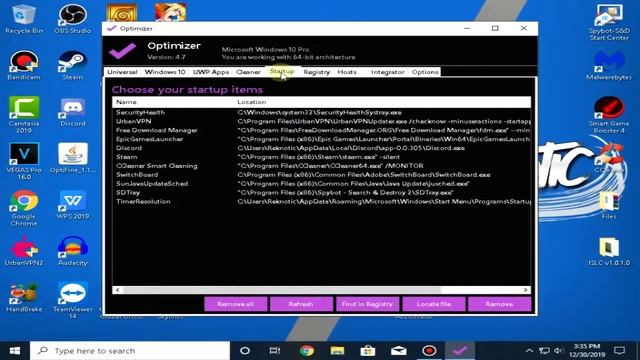Select Free Download Manager startup row
640x360 pixels.
coord(322,130)
